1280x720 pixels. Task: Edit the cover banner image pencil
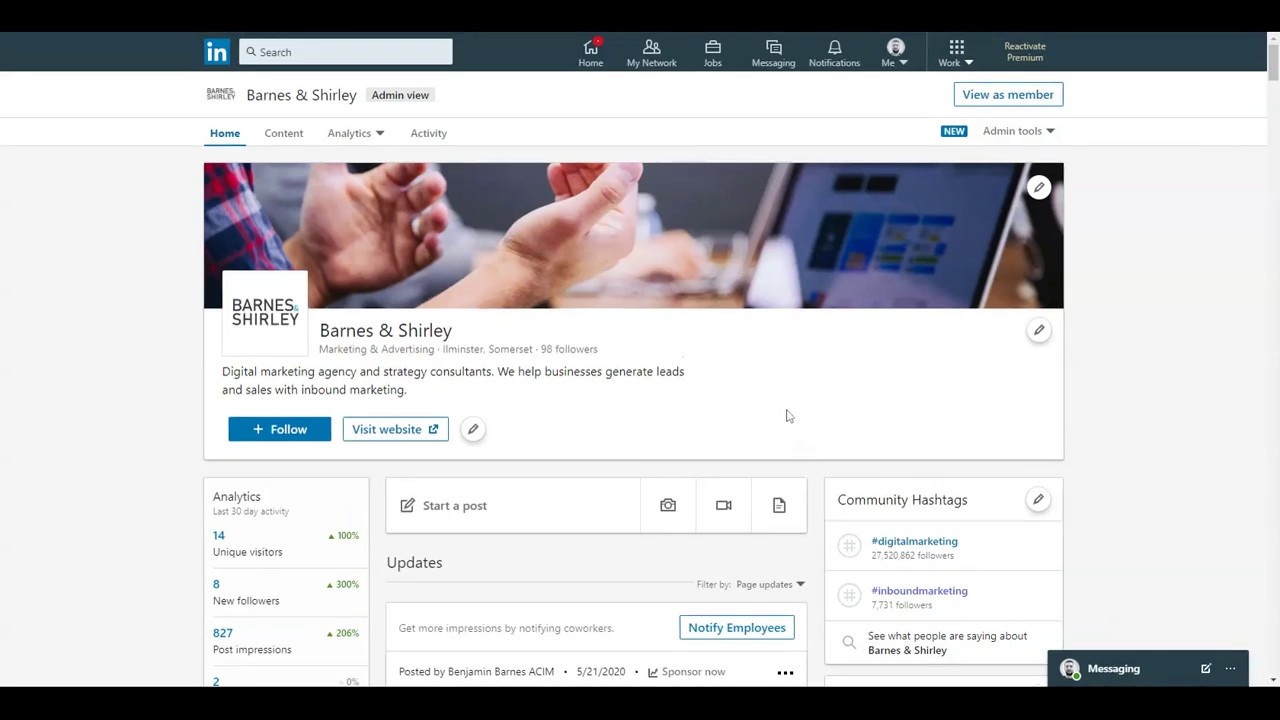pyautogui.click(x=1039, y=187)
